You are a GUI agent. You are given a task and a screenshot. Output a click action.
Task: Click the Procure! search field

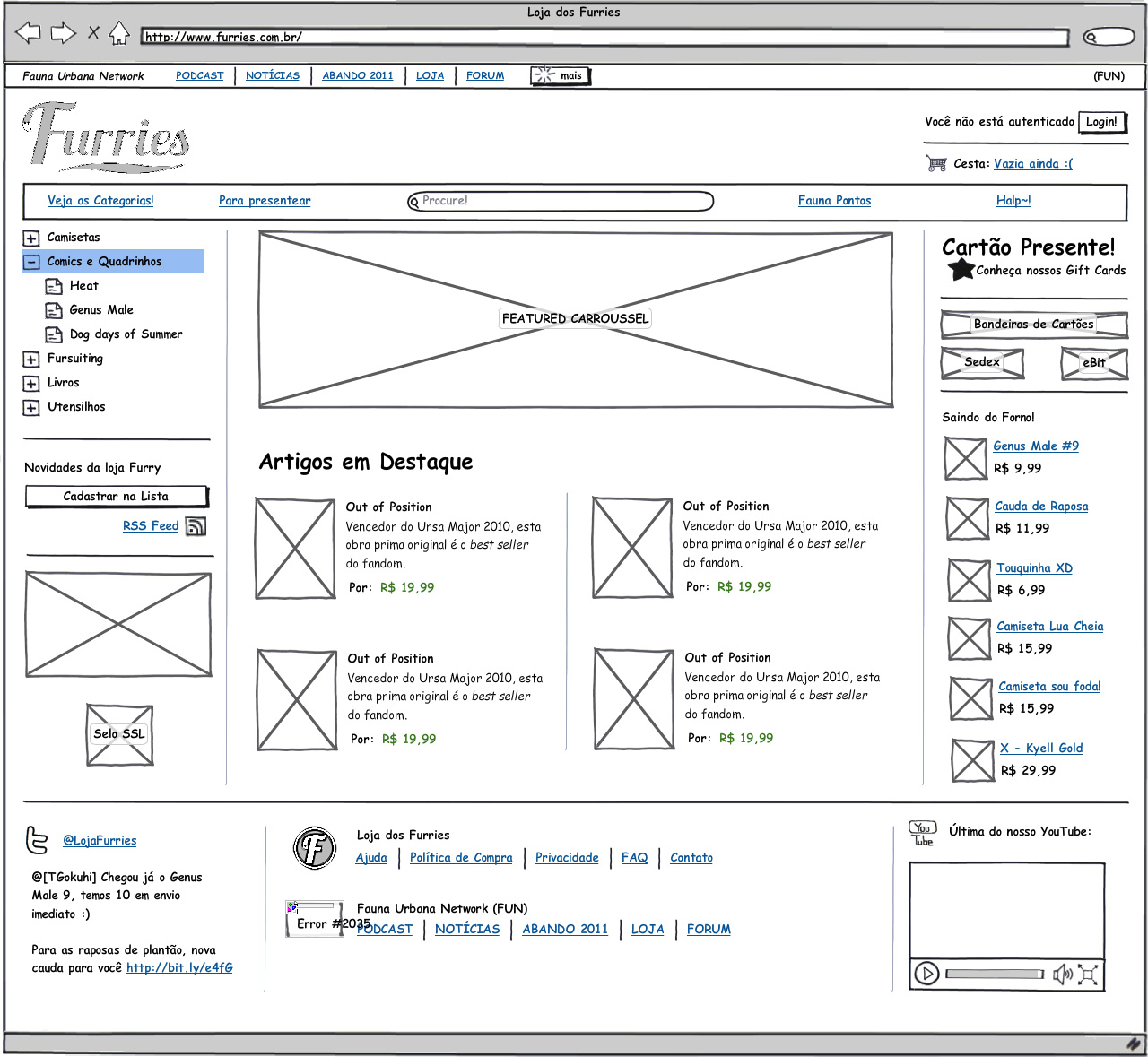(x=561, y=201)
